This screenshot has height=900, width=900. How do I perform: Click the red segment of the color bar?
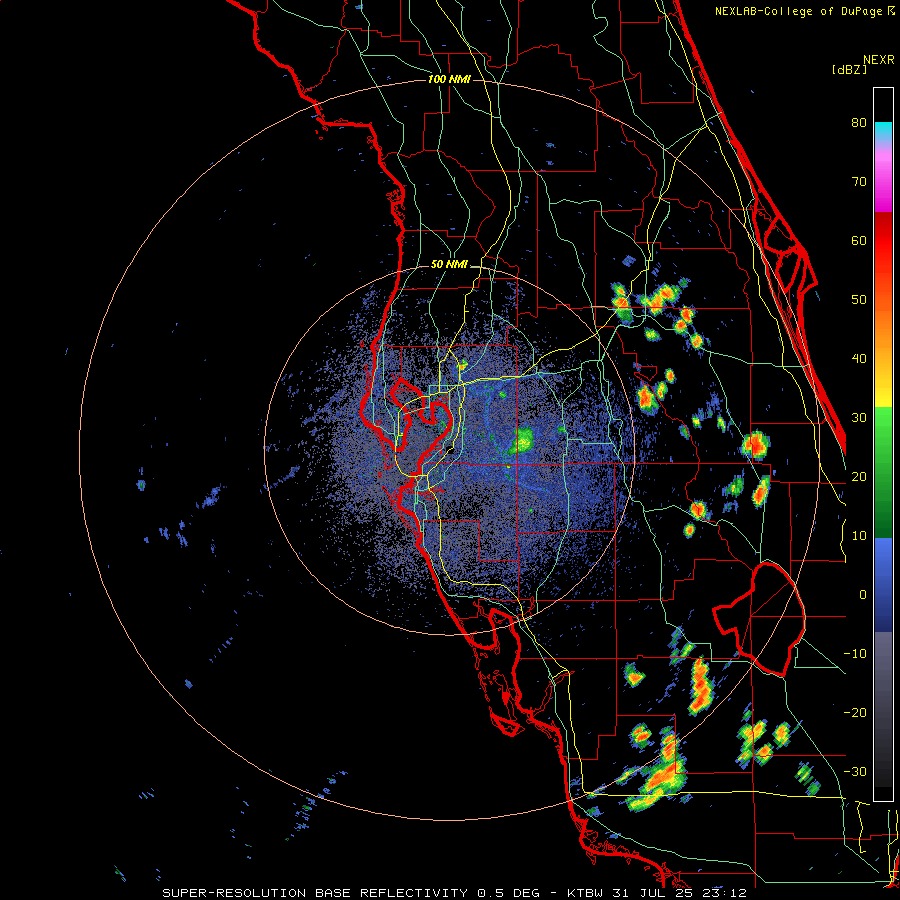click(883, 241)
